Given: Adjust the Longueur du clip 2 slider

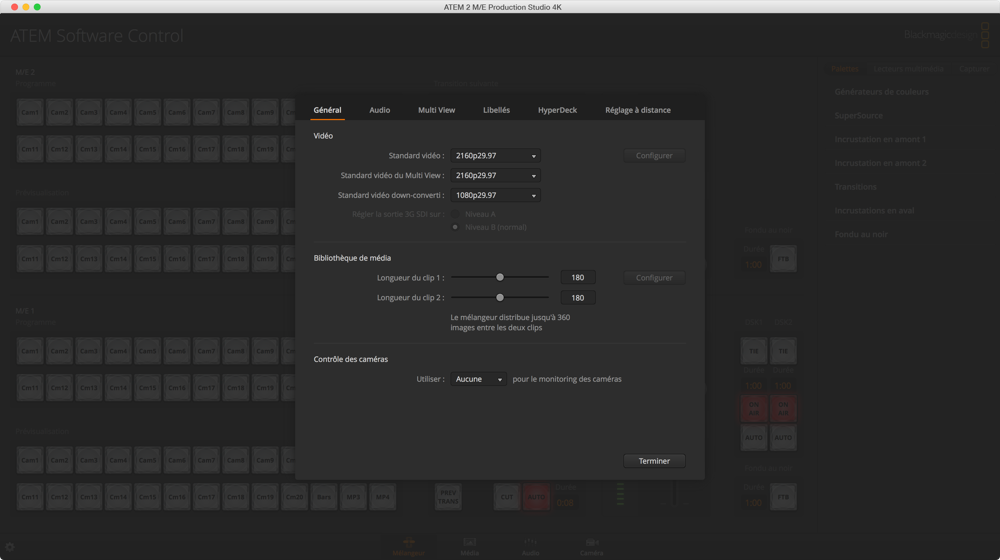Looking at the screenshot, I should pos(500,297).
